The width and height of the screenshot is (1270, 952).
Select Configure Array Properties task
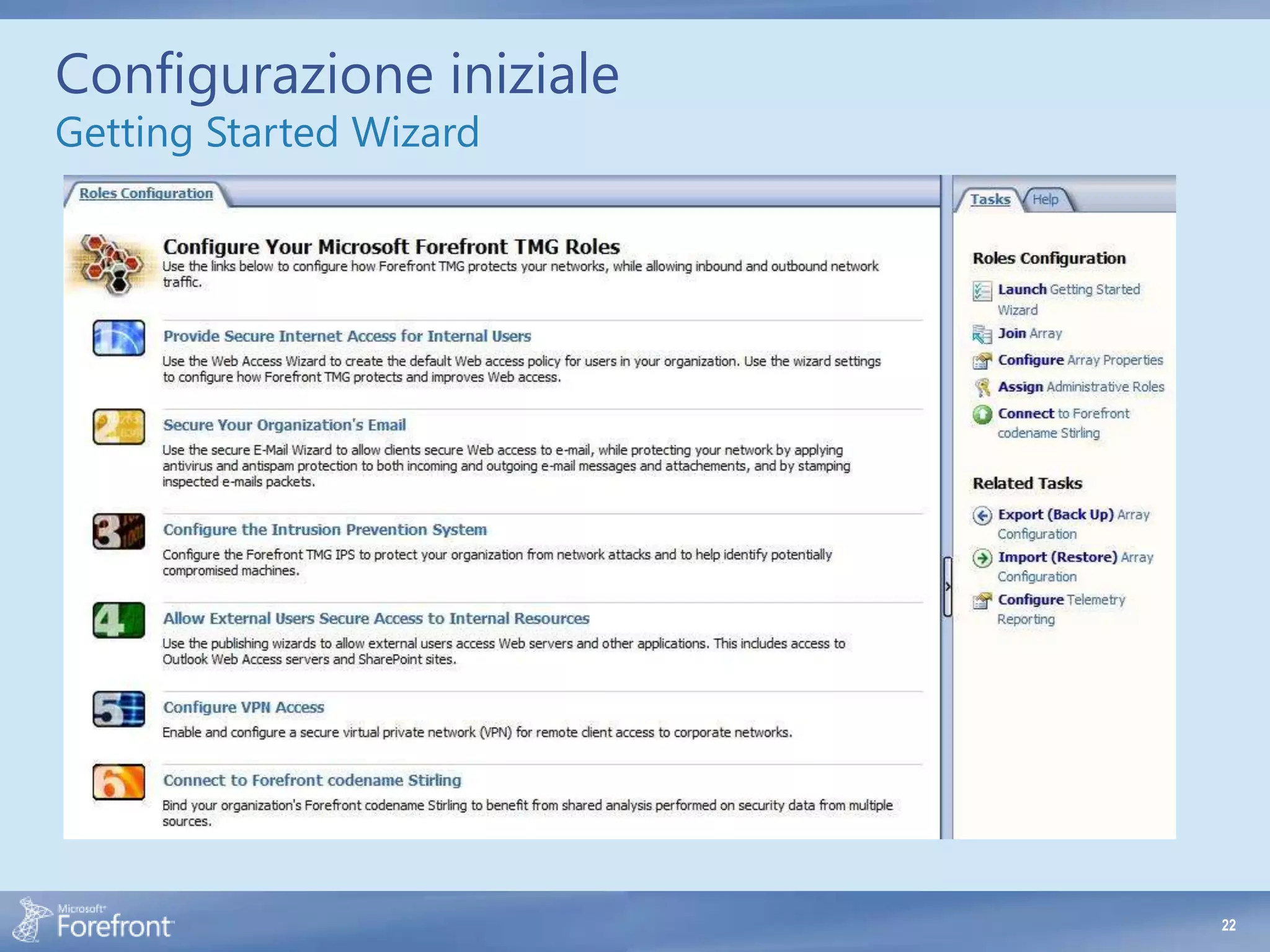pyautogui.click(x=1080, y=360)
